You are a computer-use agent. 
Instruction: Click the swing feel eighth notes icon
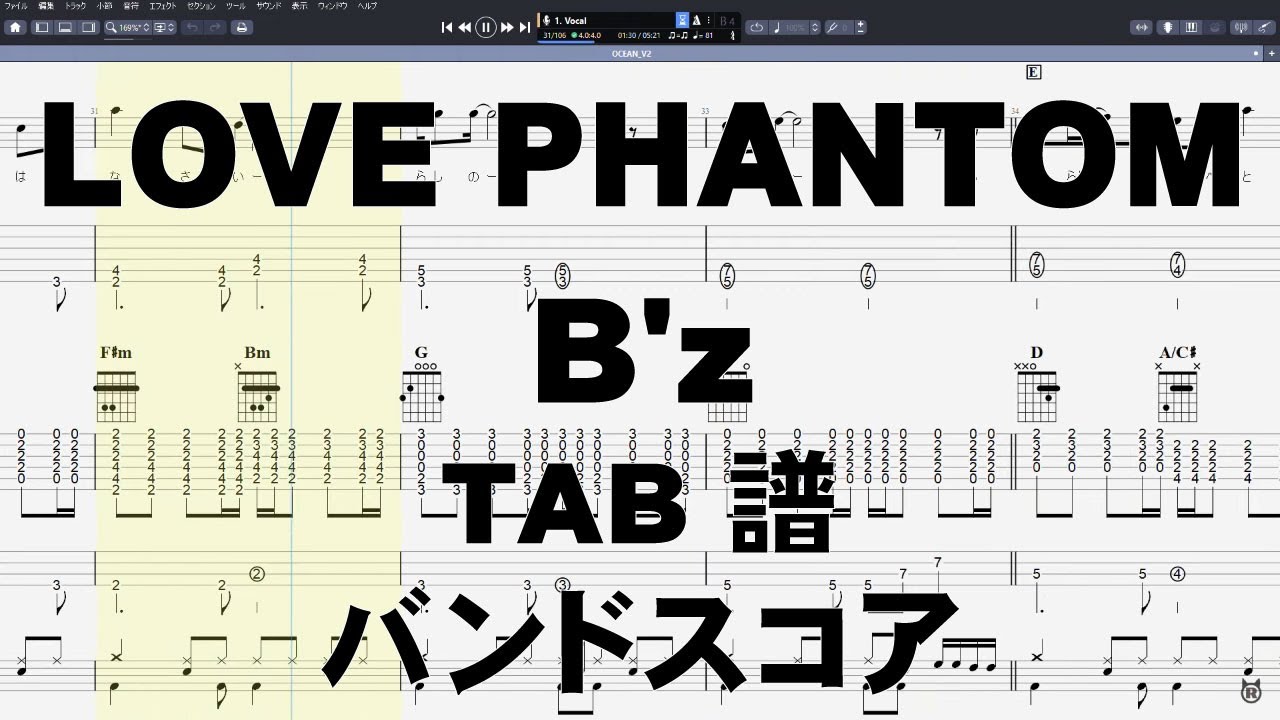(x=678, y=36)
